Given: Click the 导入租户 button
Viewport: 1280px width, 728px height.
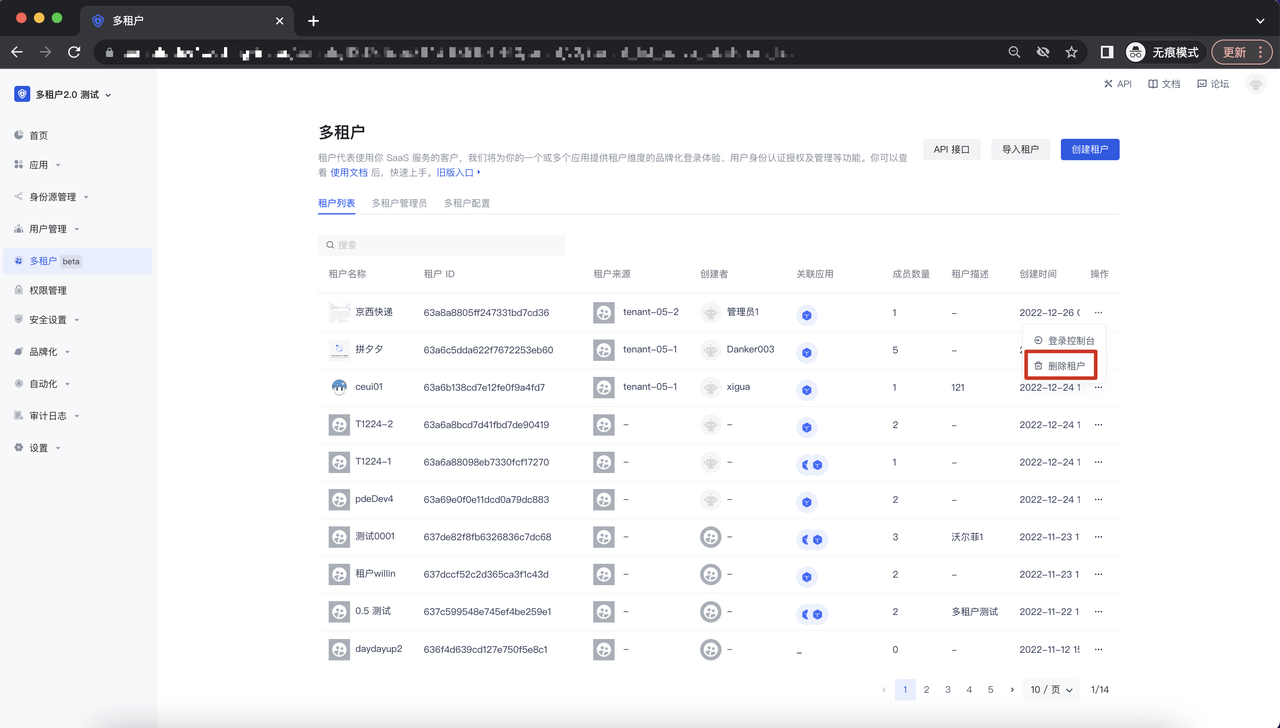Looking at the screenshot, I should [1020, 149].
